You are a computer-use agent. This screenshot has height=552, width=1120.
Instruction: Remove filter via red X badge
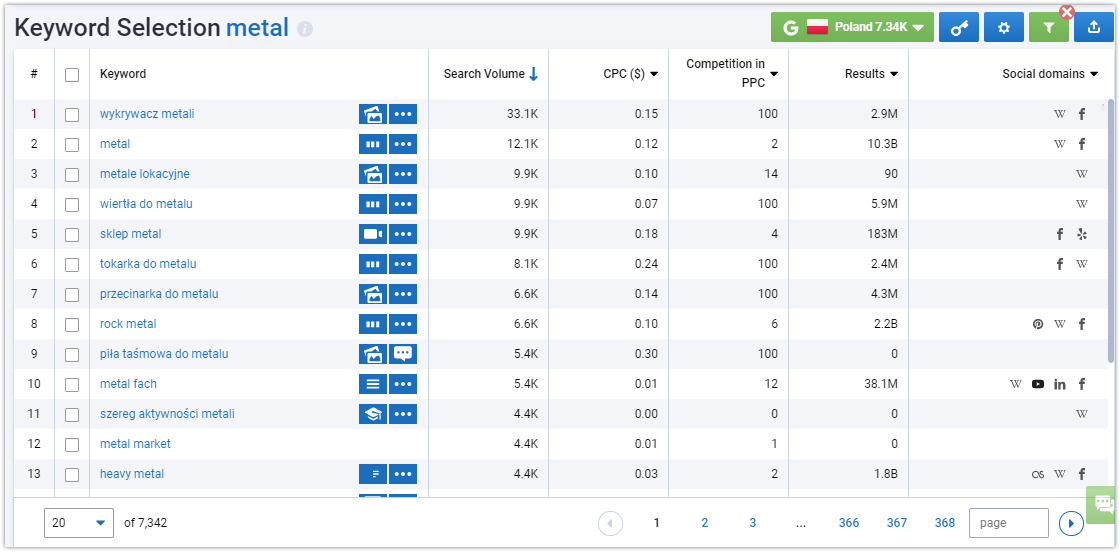coord(1067,11)
